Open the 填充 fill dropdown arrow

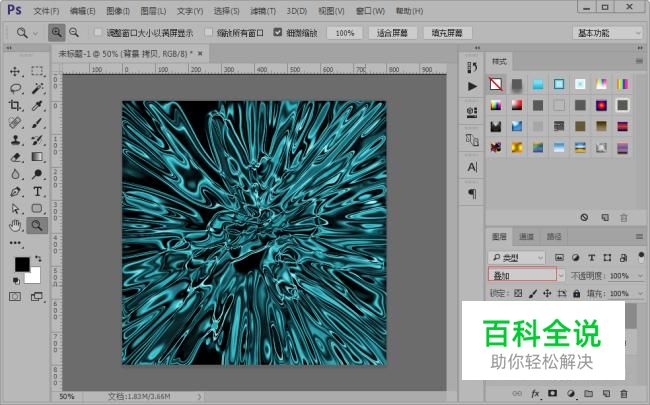point(640,293)
